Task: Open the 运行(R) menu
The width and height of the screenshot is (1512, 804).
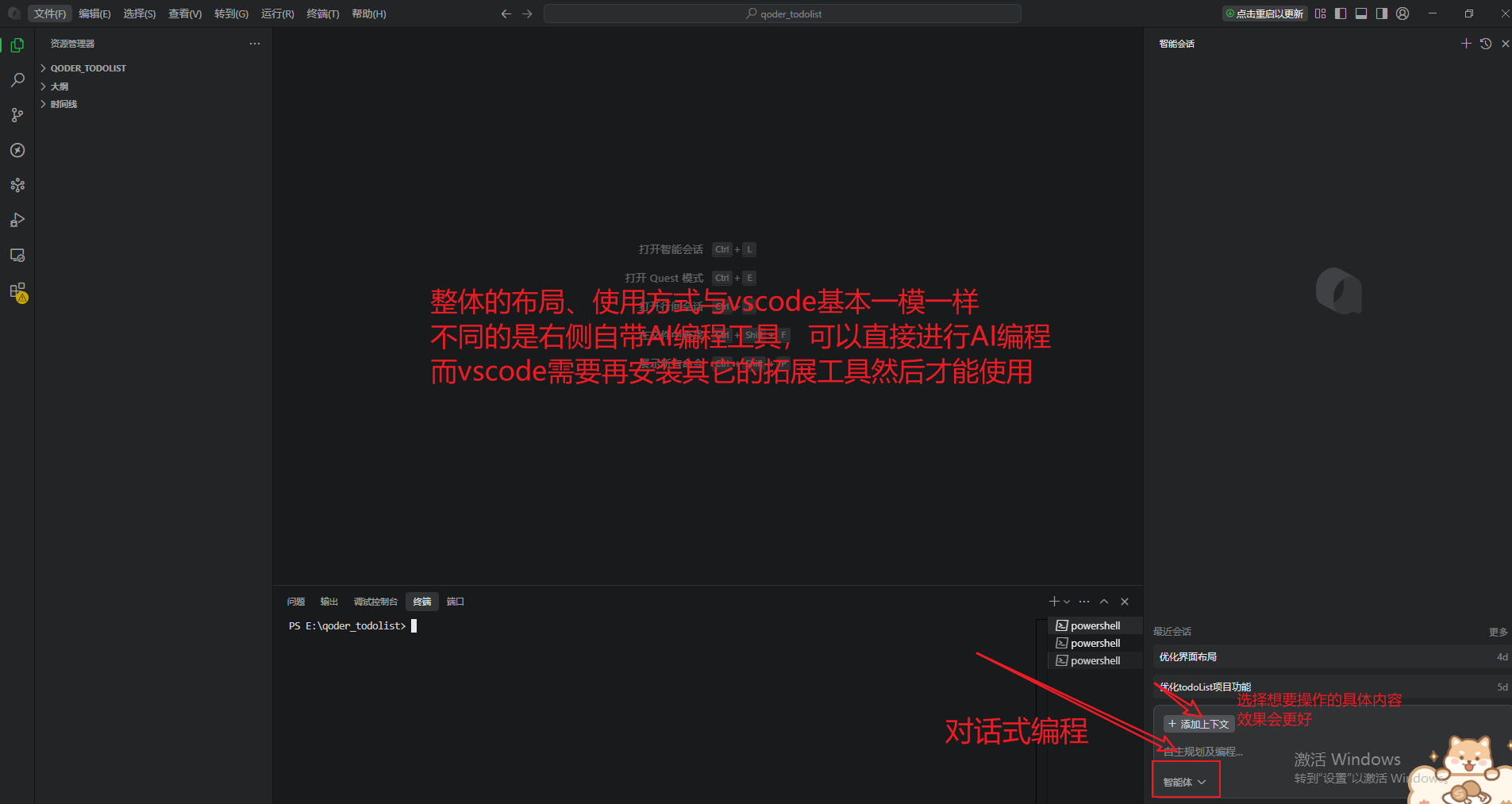Action: tap(278, 13)
